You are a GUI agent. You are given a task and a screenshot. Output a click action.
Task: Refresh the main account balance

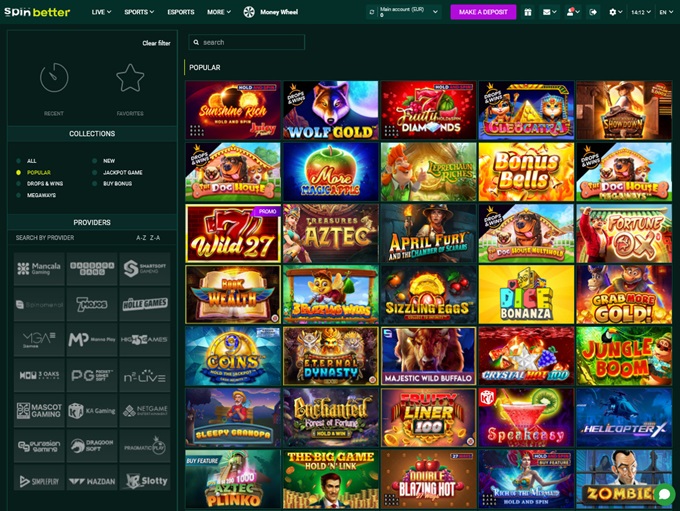coord(370,12)
